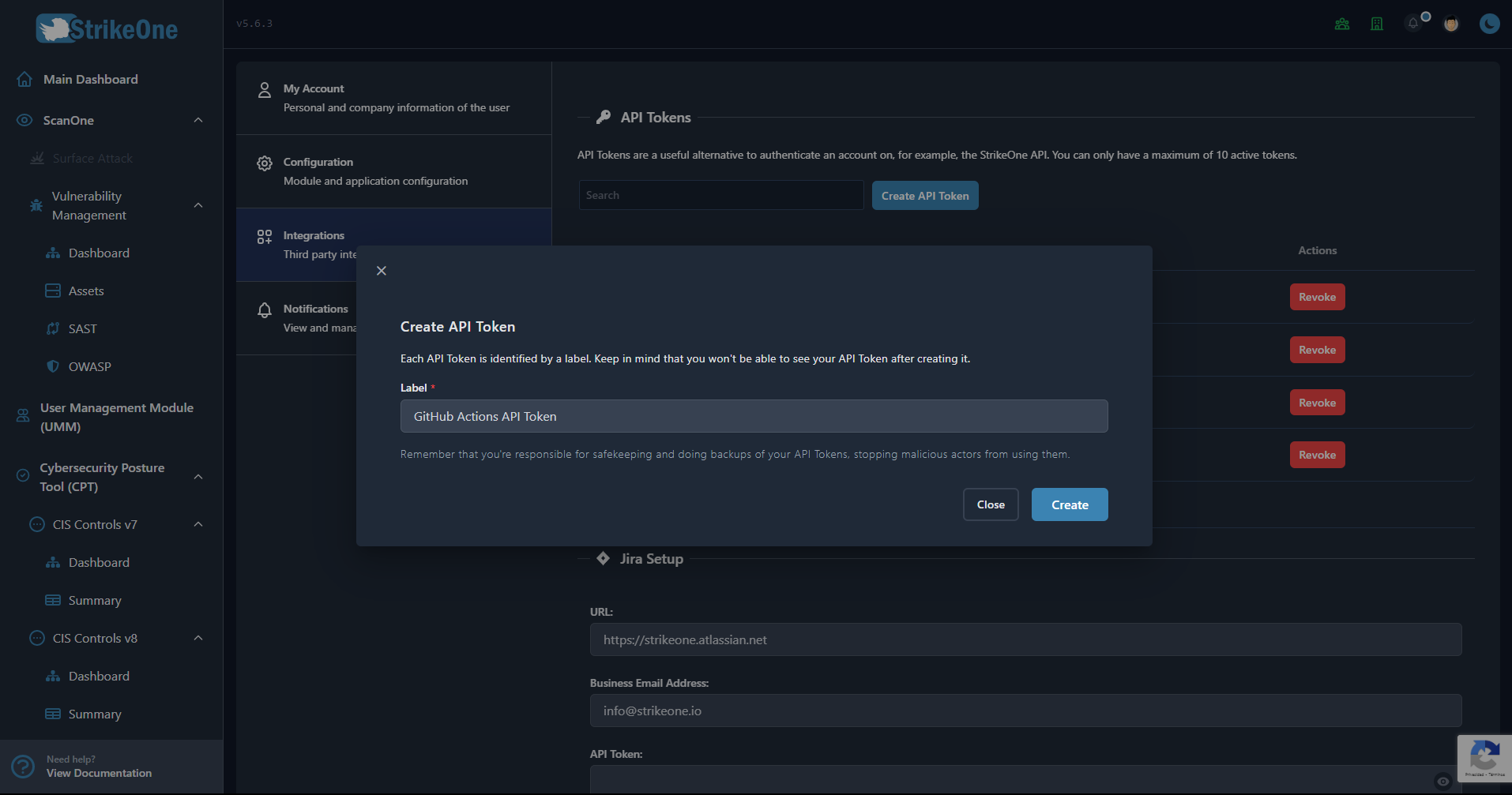1512x795 pixels.
Task: Open the notifications bell icon
Action: (x=1412, y=24)
